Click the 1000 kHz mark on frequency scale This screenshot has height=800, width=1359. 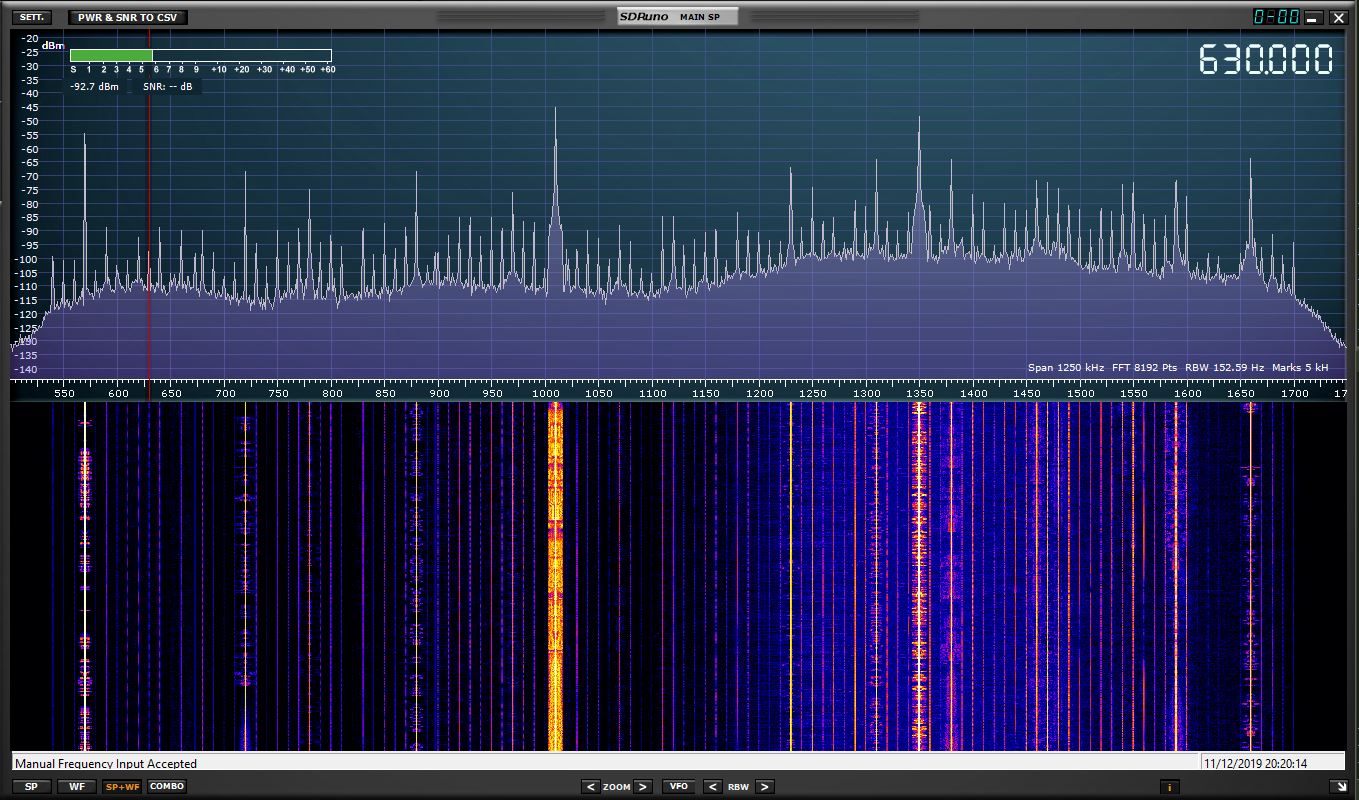click(546, 394)
